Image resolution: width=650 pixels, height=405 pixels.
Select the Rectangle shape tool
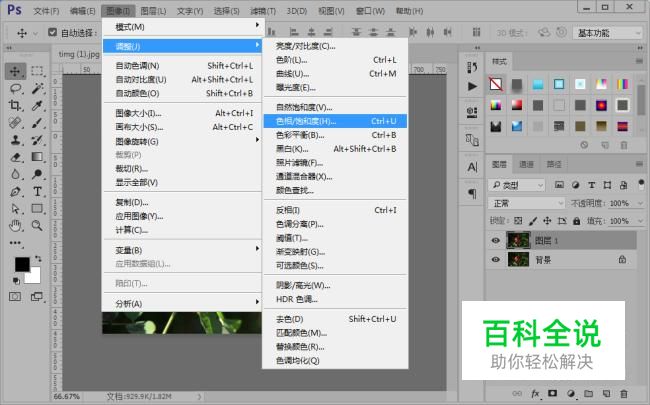(x=37, y=209)
